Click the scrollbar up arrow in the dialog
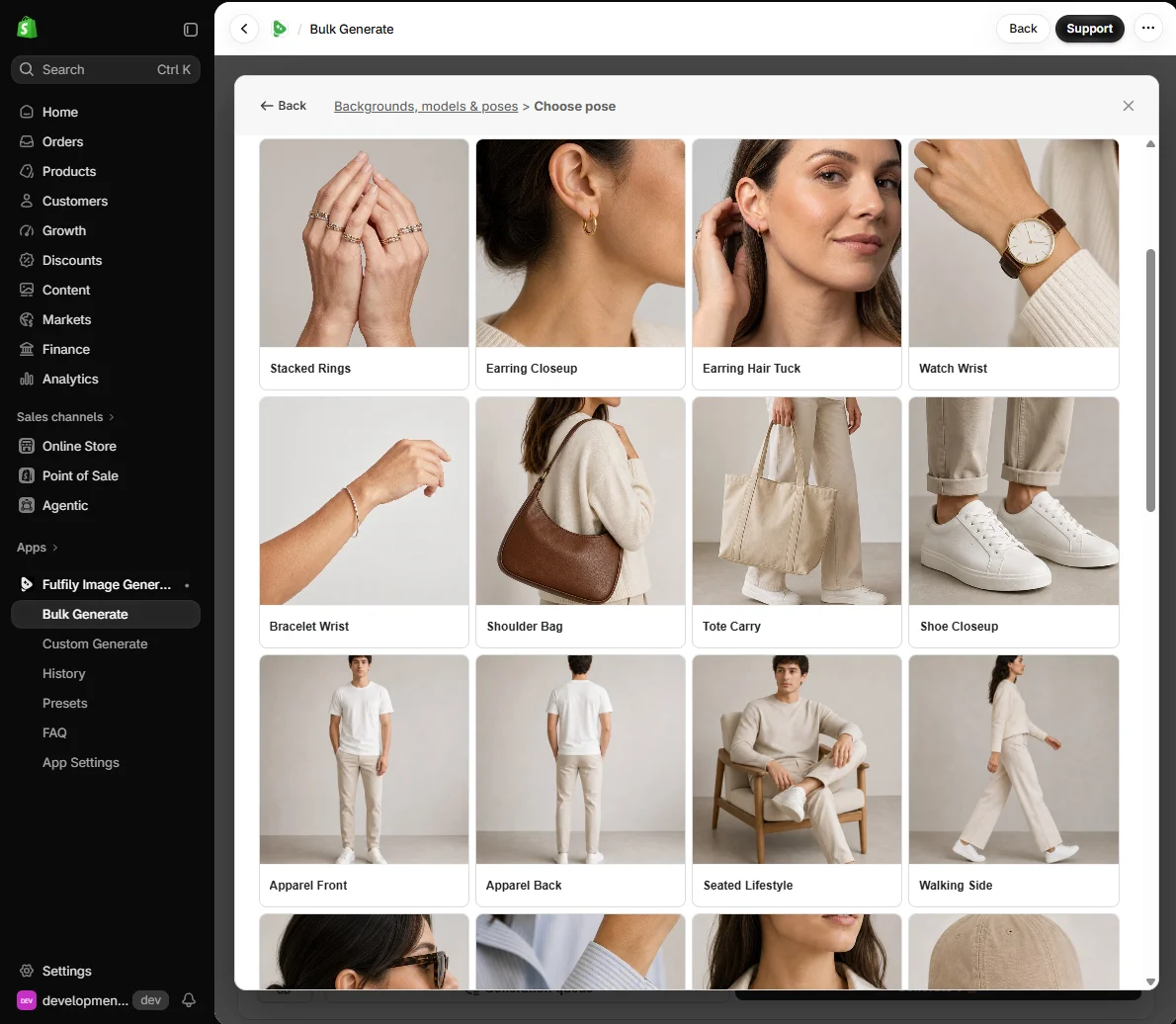Screen dimensions: 1176x1024 click(1149, 144)
